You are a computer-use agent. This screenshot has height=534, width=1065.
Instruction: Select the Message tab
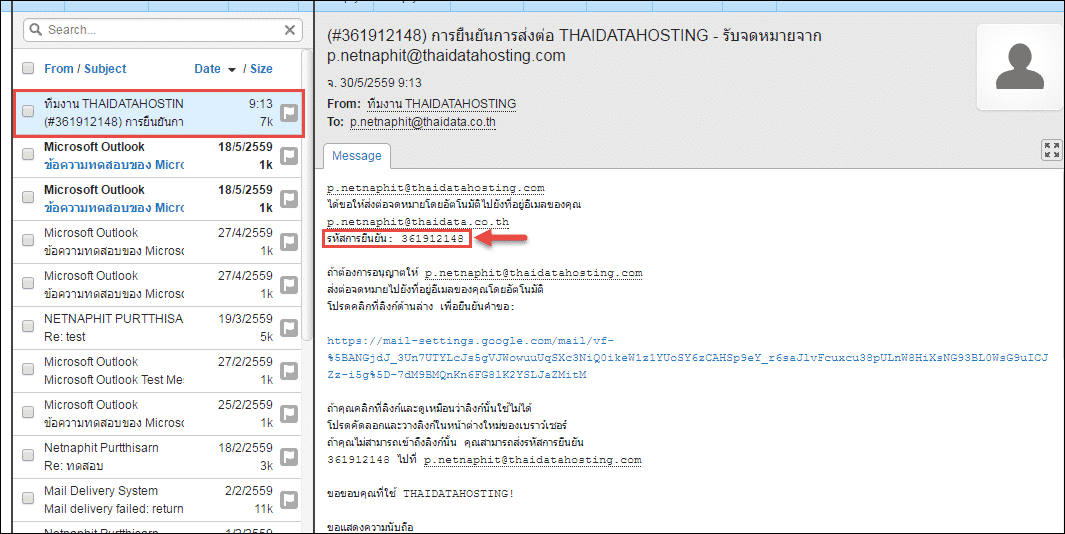click(357, 156)
